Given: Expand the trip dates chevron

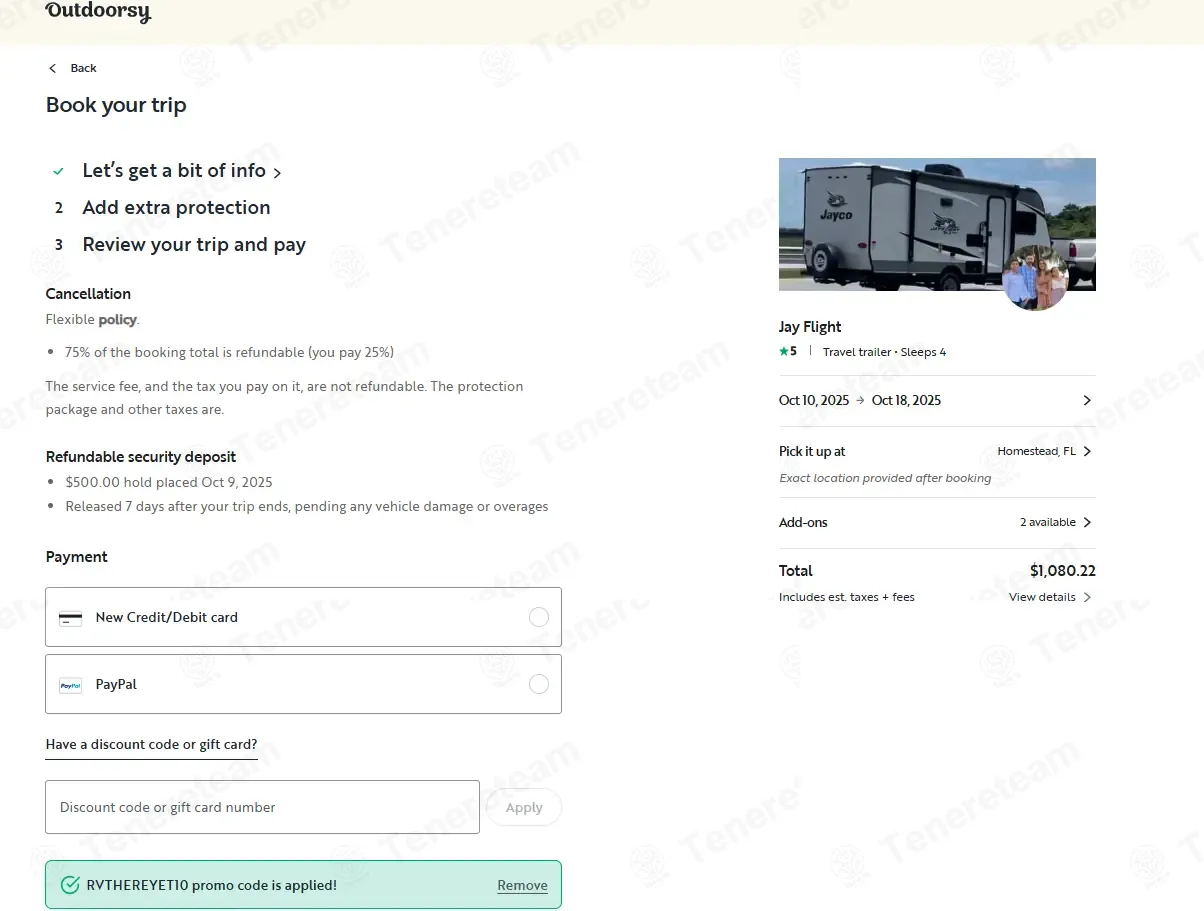Looking at the screenshot, I should (x=1087, y=400).
